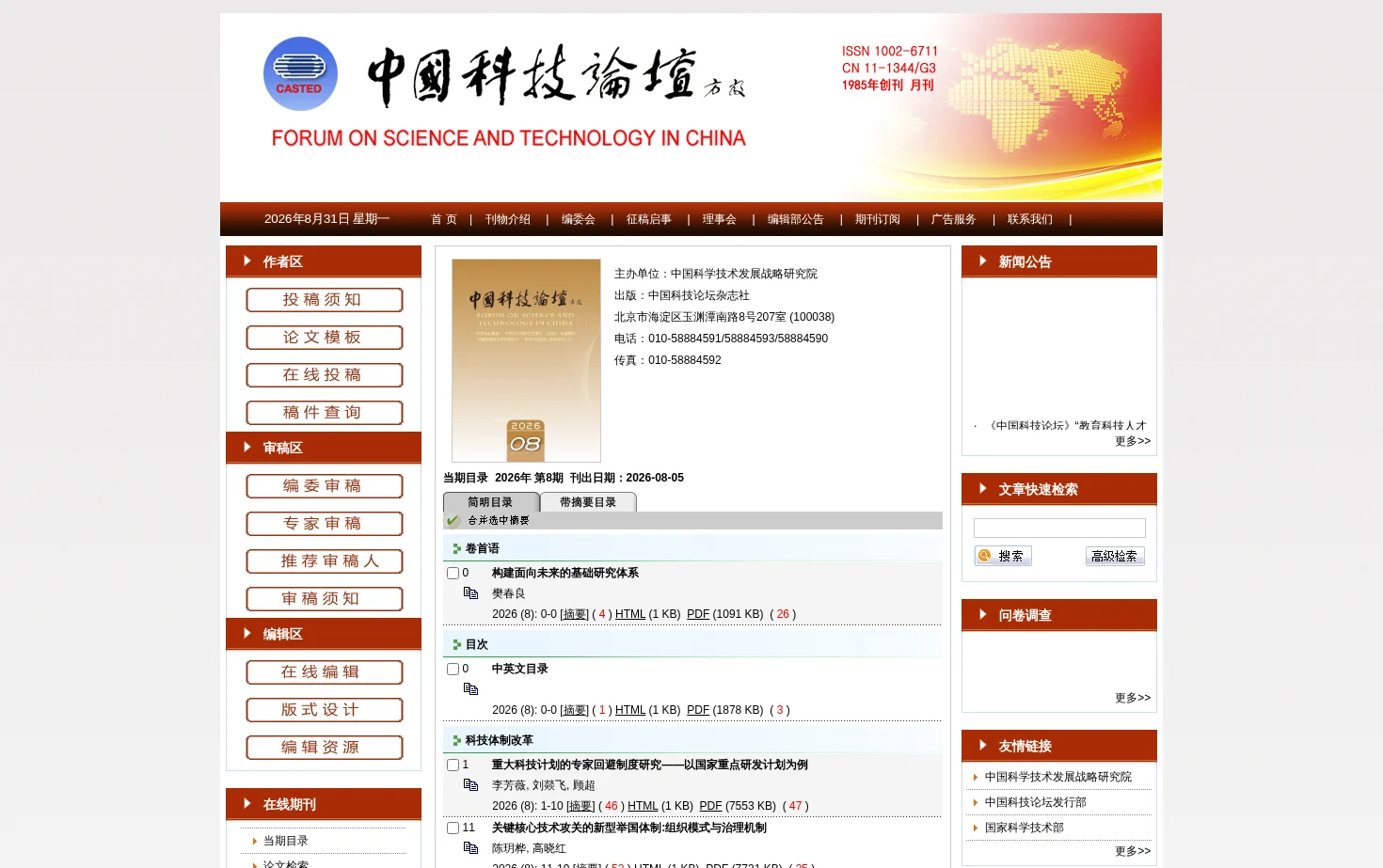
Task: Click the 在线编辑 button
Action: [325, 672]
